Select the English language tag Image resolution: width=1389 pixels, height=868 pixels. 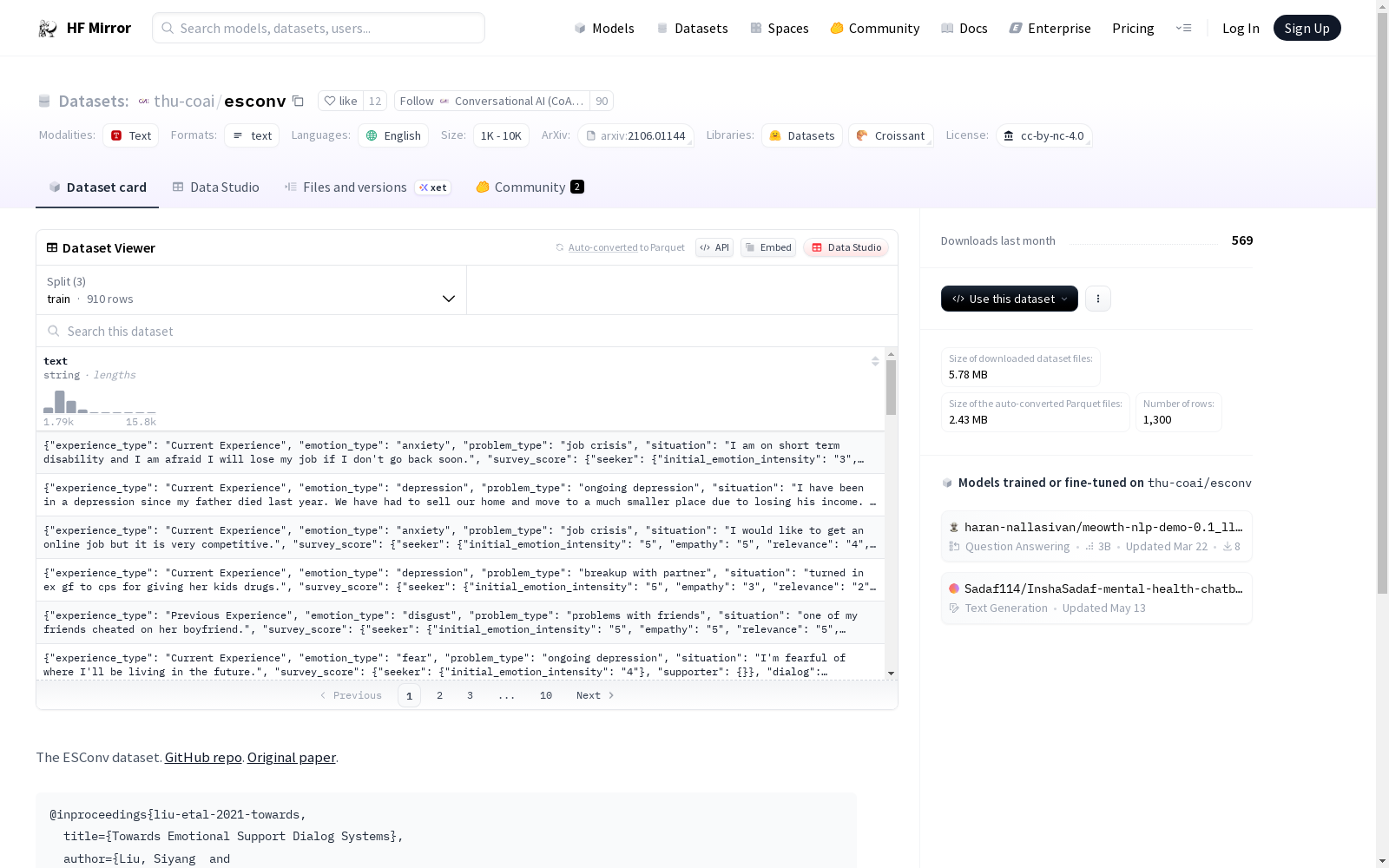click(393, 135)
